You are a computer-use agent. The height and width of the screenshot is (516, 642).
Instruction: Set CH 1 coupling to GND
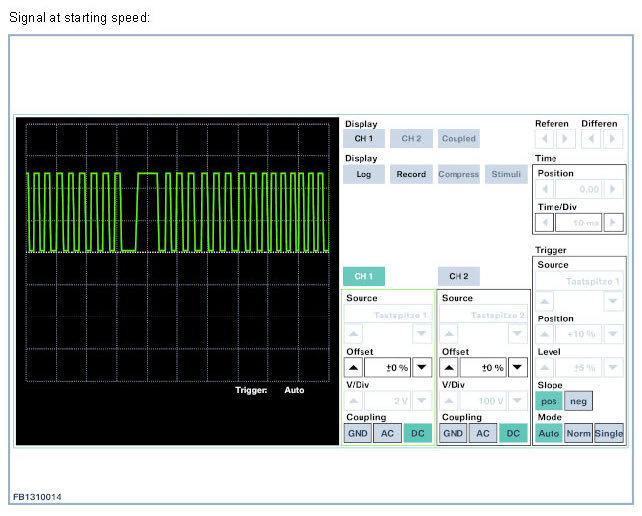356,433
